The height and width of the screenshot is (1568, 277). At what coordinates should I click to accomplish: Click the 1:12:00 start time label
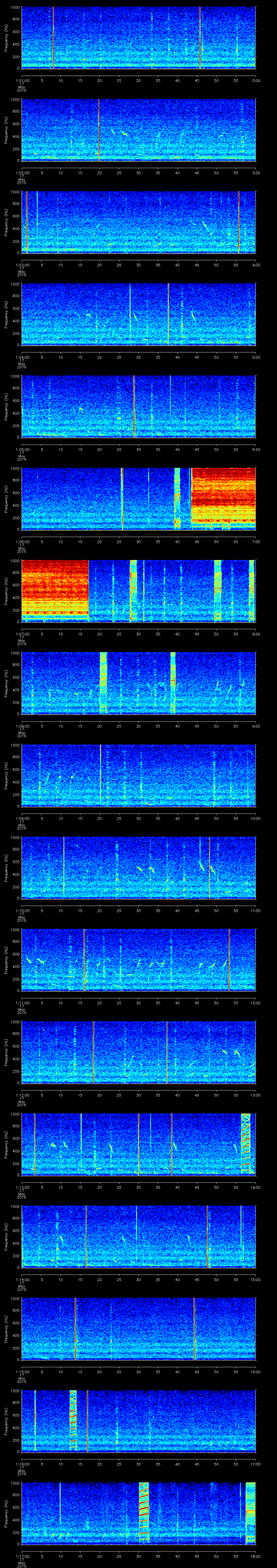22,1095
